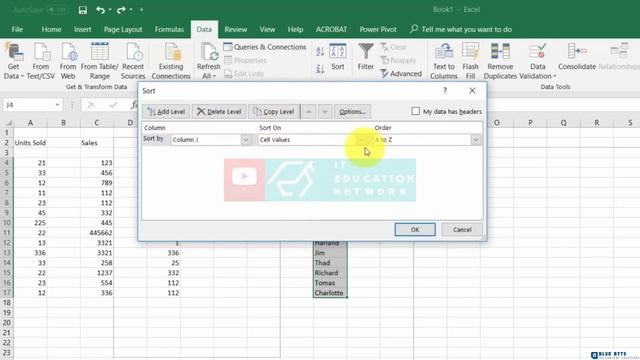The height and width of the screenshot is (360, 640).
Task: Click Delete Level button
Action: point(219,111)
